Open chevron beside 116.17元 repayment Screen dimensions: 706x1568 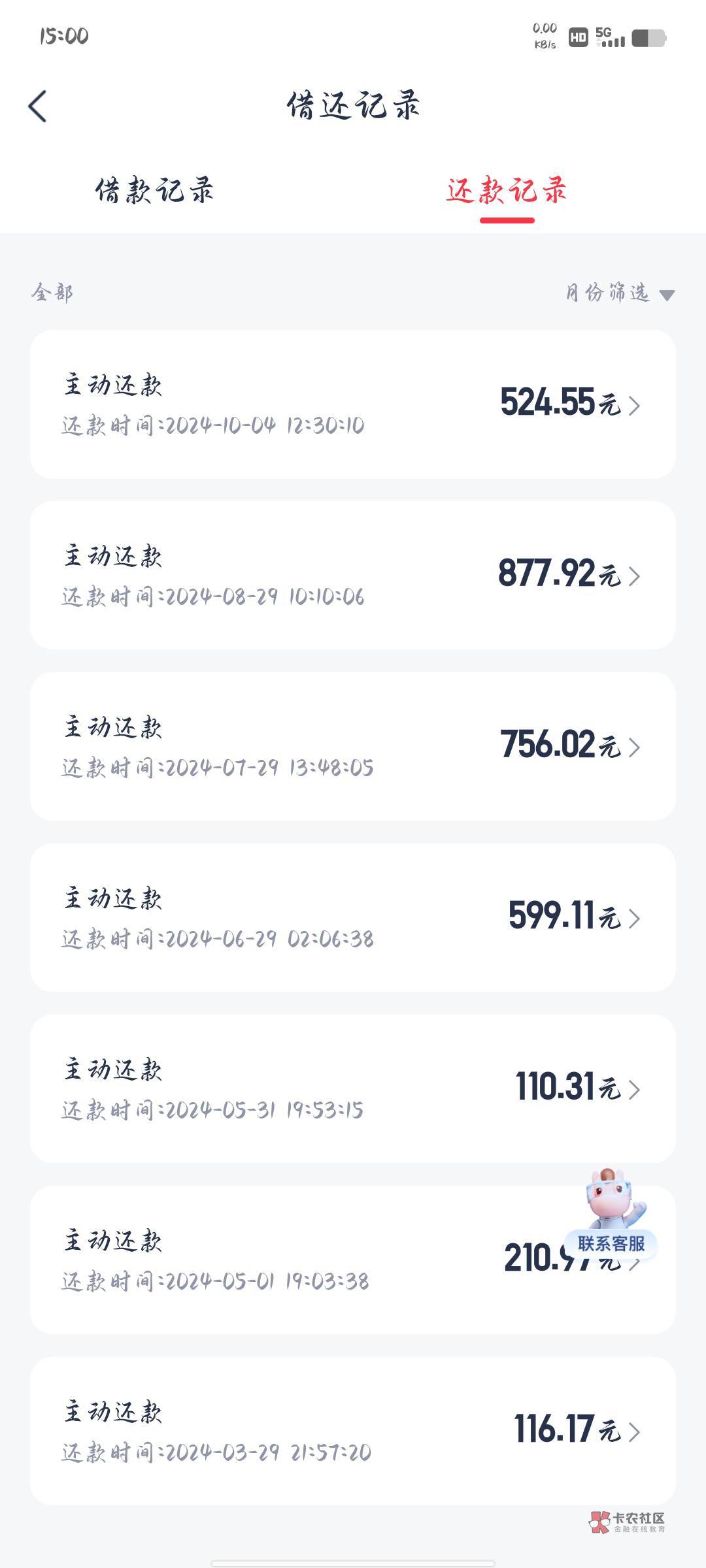pos(634,1432)
